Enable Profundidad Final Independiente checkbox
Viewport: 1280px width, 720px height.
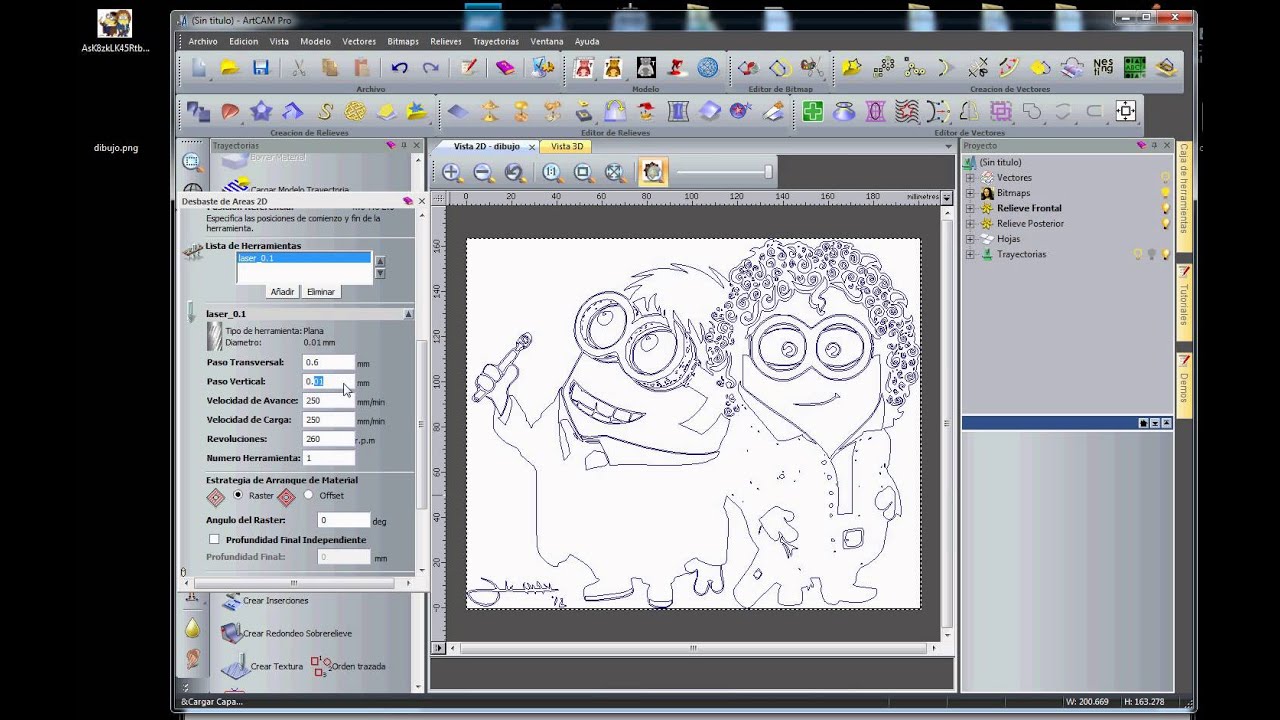(x=214, y=539)
